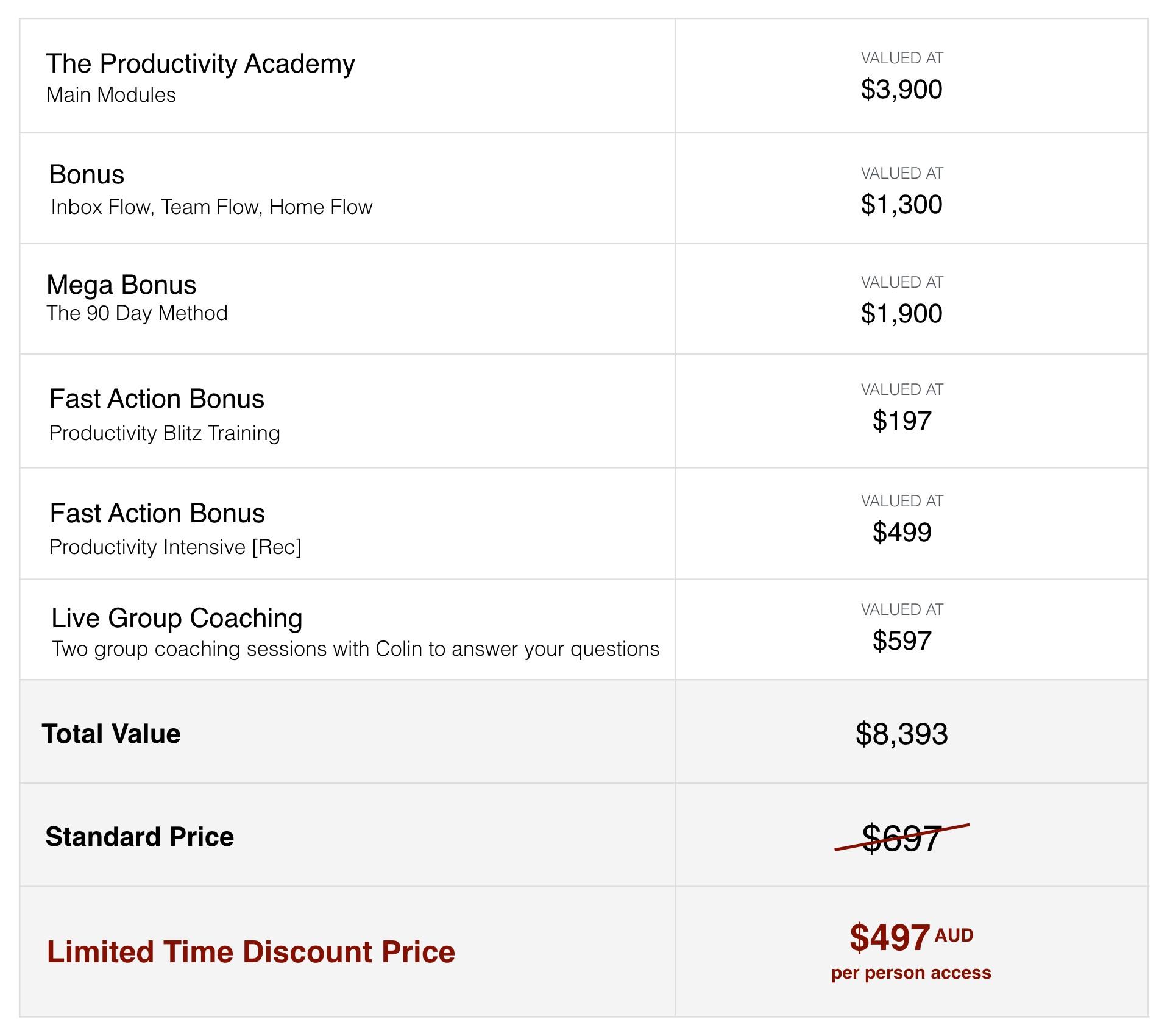Click the 'Live Group Coaching' heading
Viewport: 1170px width, 1036px height.
click(x=177, y=619)
